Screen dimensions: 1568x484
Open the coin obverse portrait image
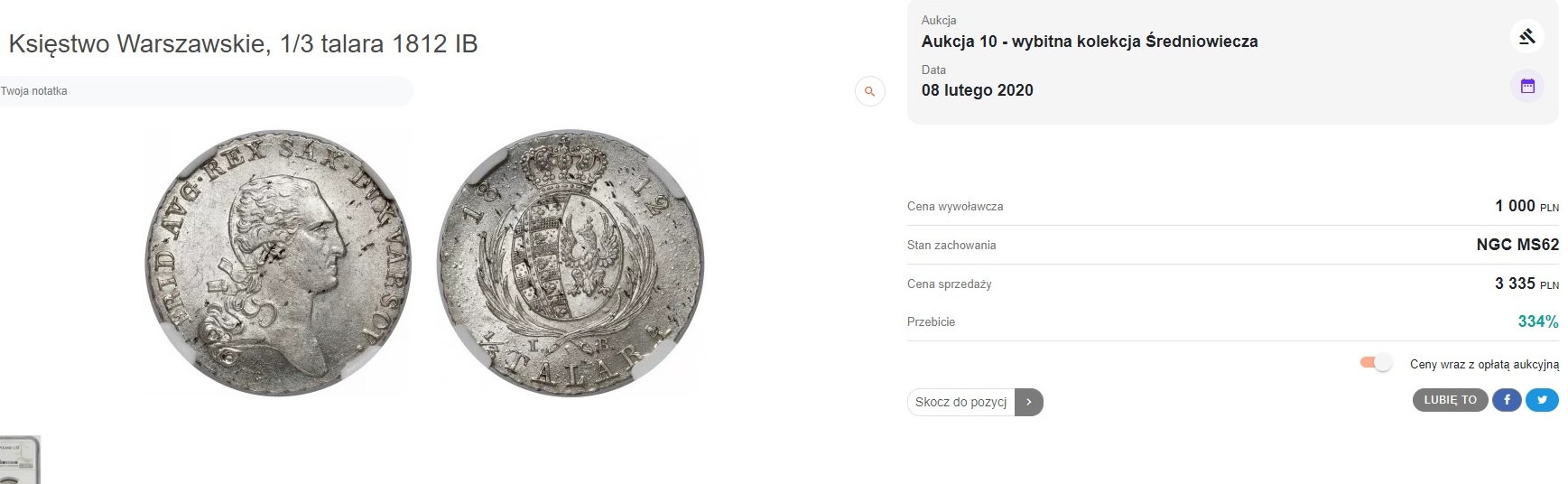[x=278, y=263]
